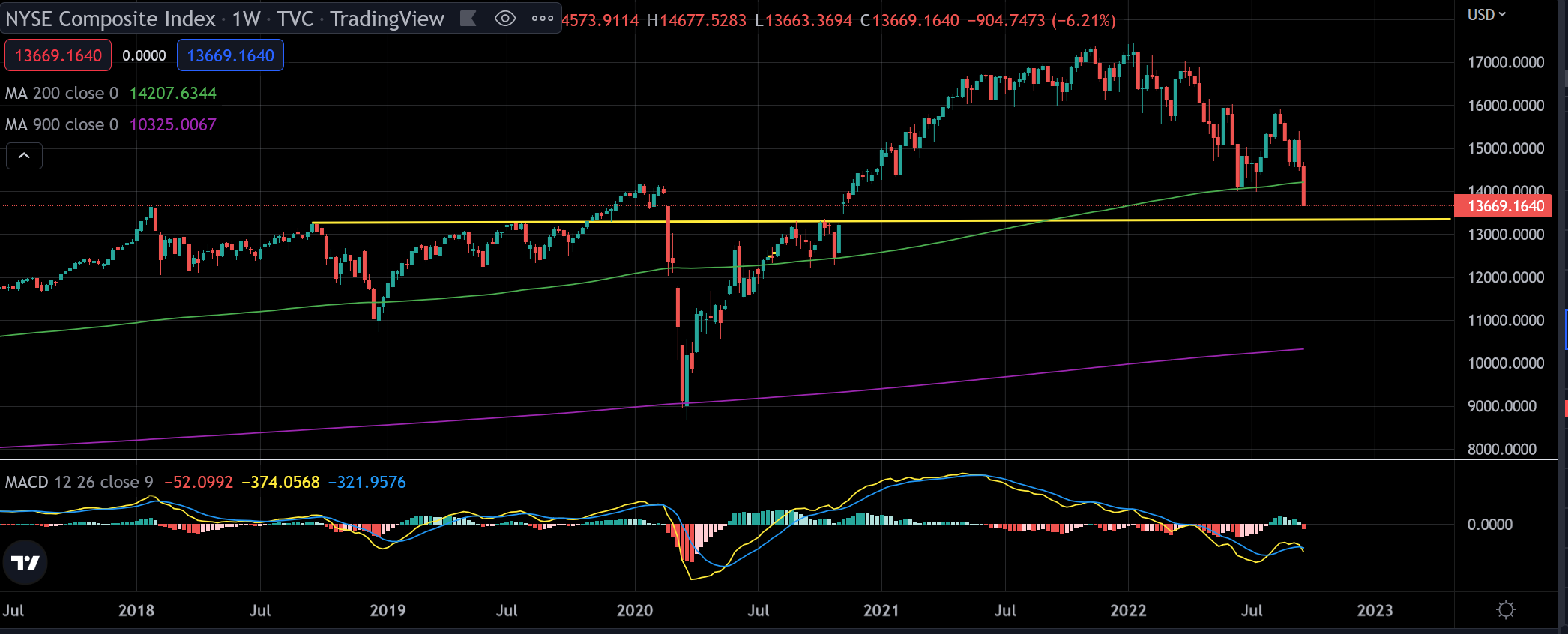Click the weekly change -904.7473 (-6.21%)

point(1042,20)
